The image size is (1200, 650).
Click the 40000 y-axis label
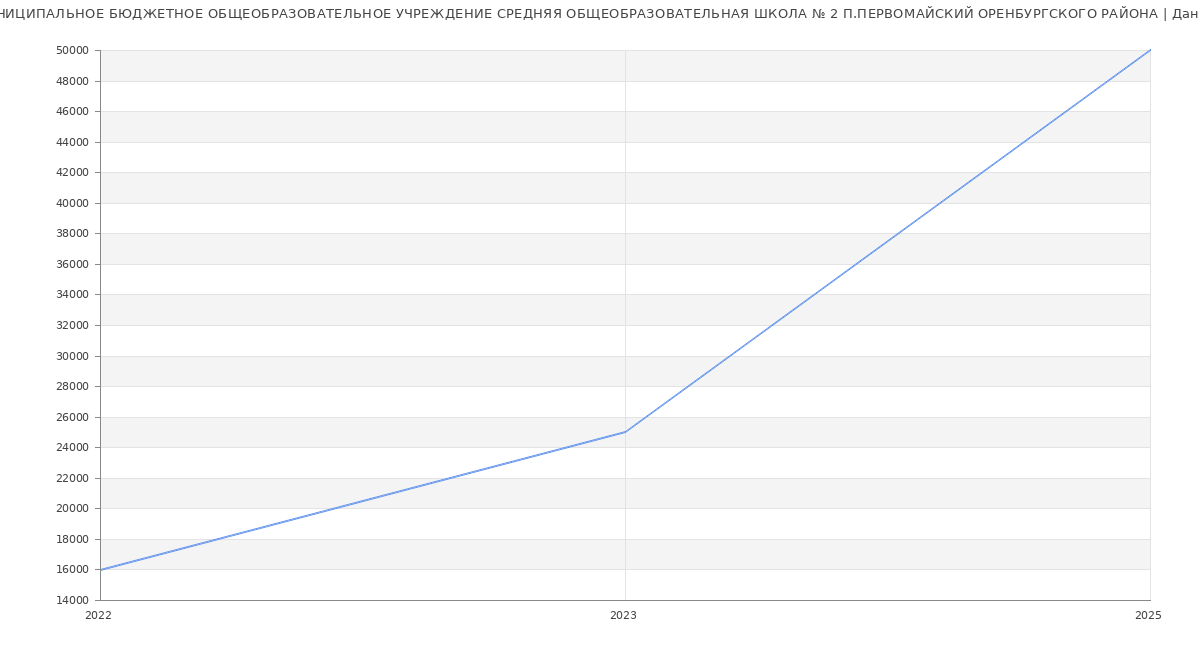point(72,203)
